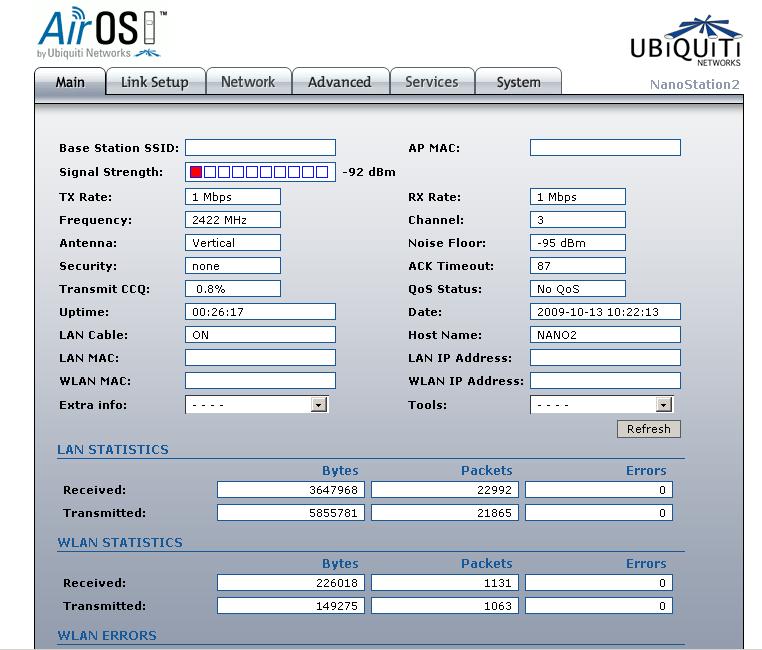Click the WLAN transmitted packets value 1063

(445, 606)
